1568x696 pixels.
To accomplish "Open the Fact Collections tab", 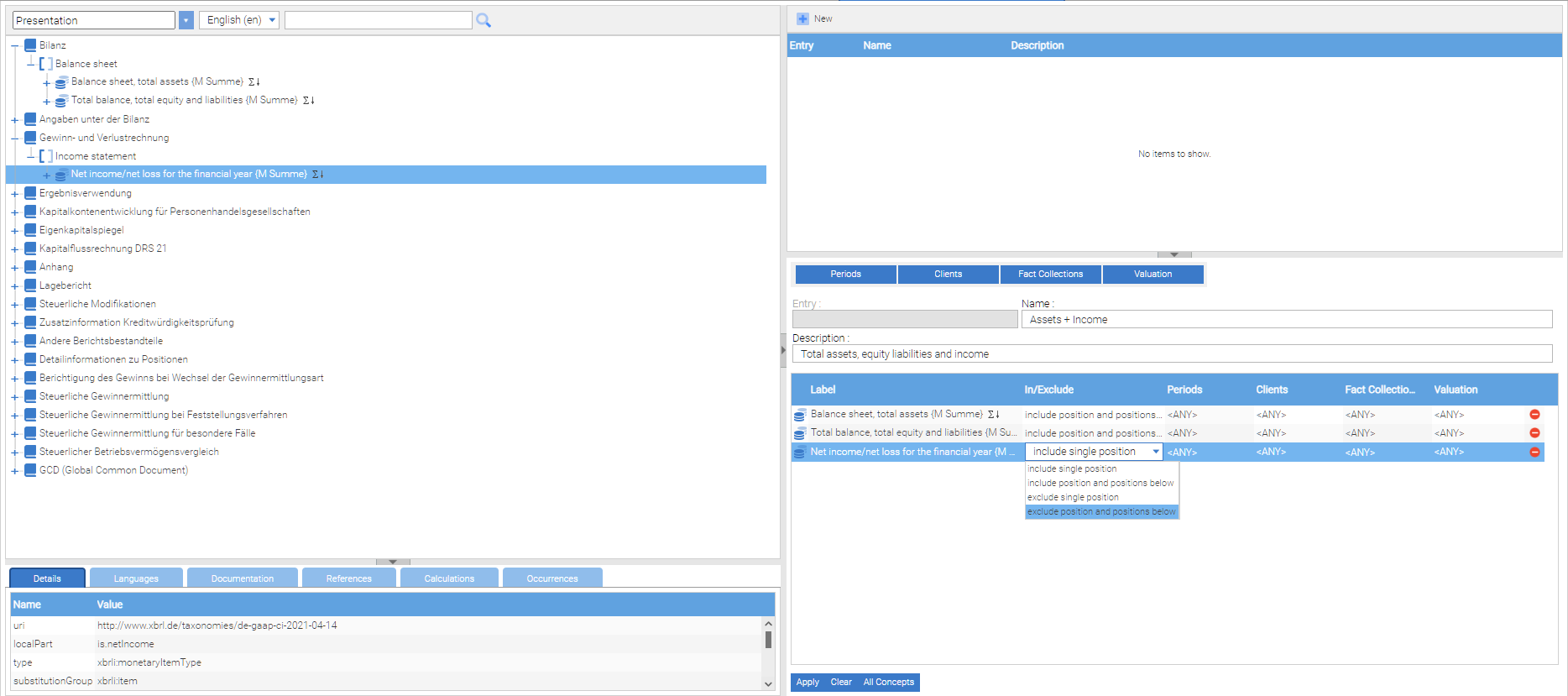I will click(1050, 275).
